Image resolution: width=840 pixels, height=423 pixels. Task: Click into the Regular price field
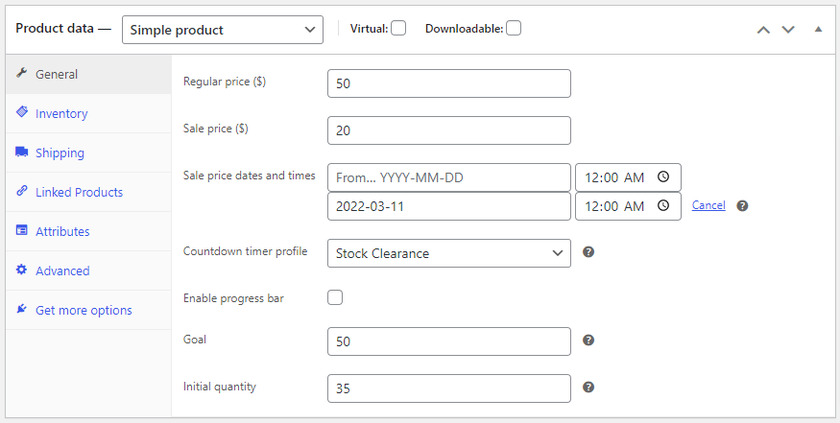[x=448, y=83]
